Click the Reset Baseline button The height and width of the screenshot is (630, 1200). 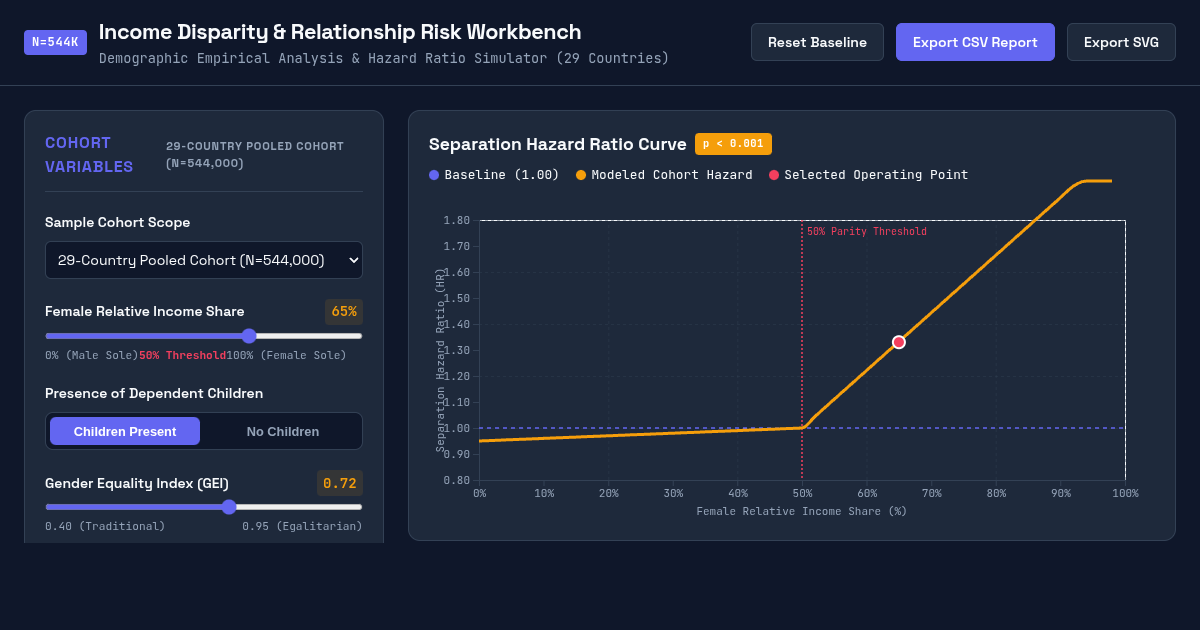pos(817,42)
